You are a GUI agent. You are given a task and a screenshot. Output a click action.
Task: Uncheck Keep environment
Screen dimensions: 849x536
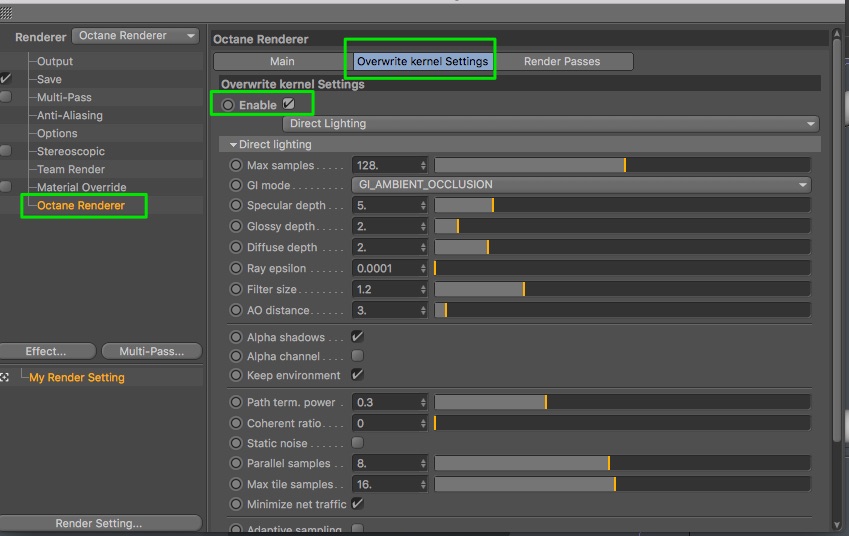[357, 375]
